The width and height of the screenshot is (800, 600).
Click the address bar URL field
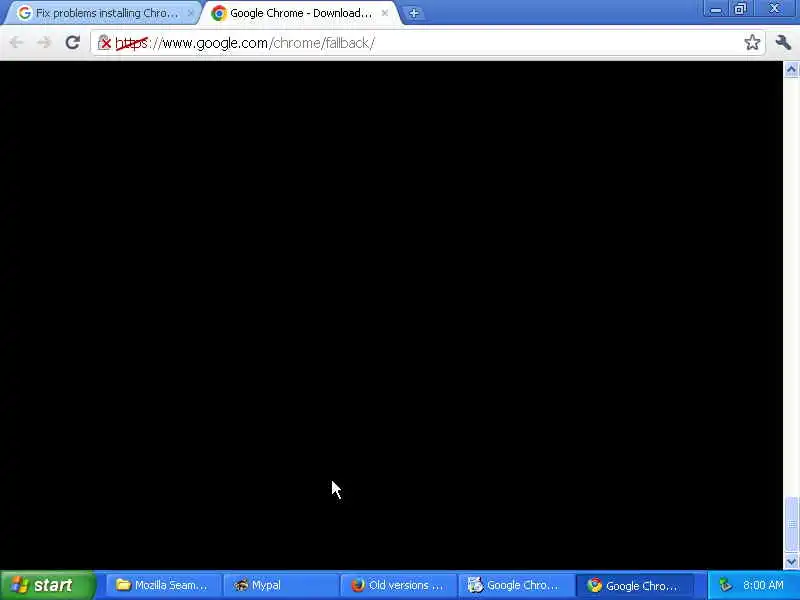[x=429, y=42]
